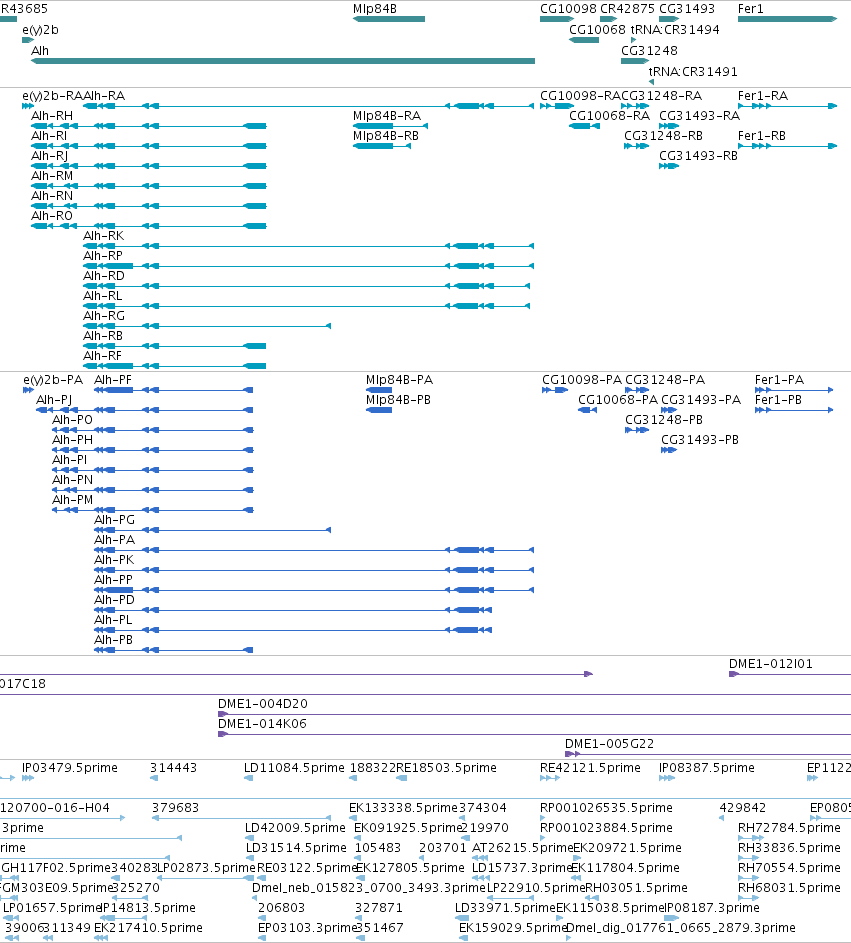This screenshot has height=943, width=851.
Task: Click the CG31248 gene label
Action: 649,51
